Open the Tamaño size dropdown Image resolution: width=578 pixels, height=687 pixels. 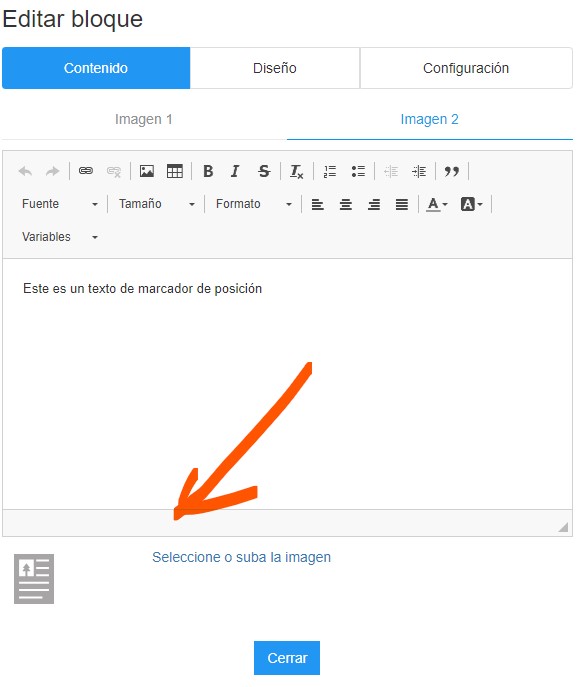point(157,204)
